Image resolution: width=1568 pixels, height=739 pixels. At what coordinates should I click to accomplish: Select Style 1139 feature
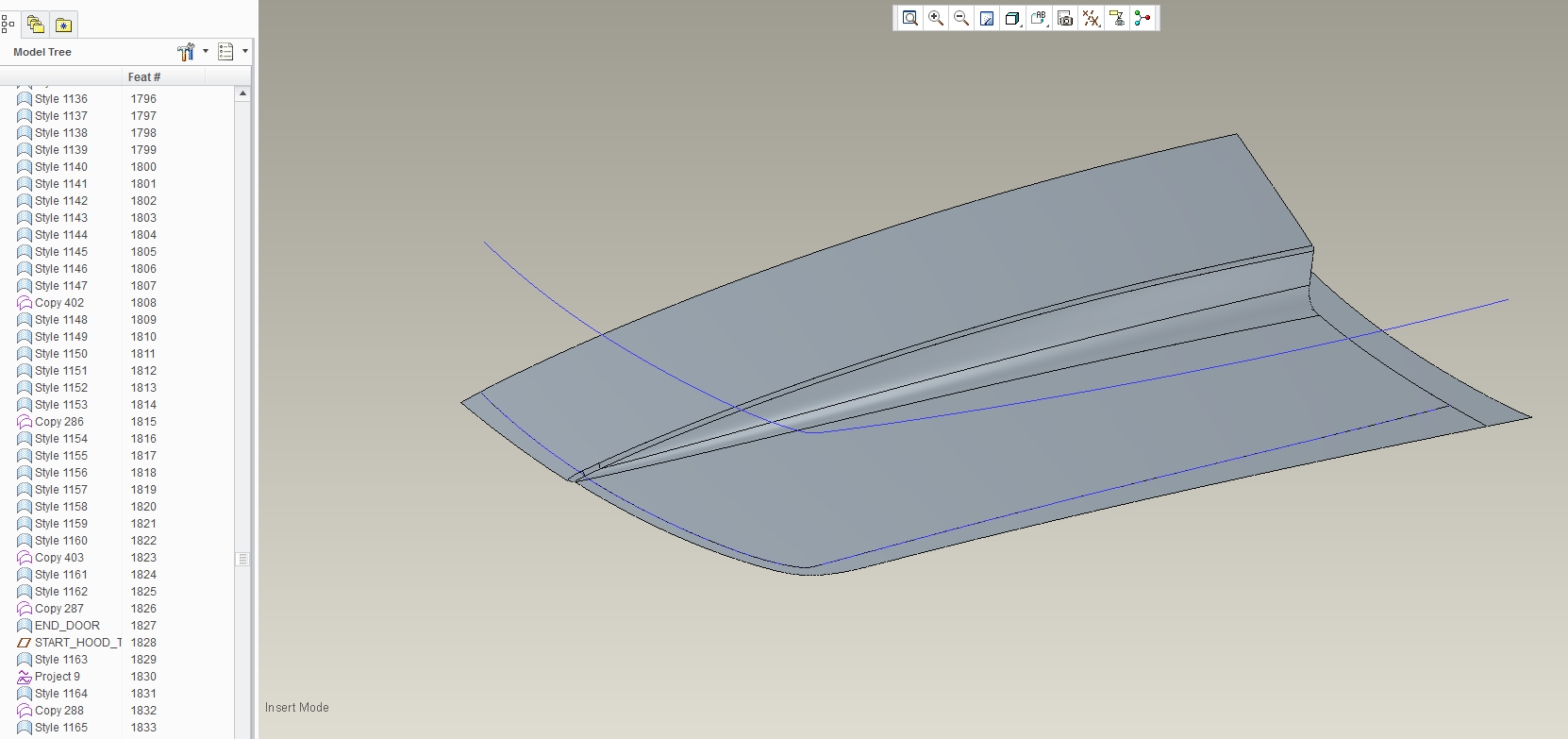61,150
